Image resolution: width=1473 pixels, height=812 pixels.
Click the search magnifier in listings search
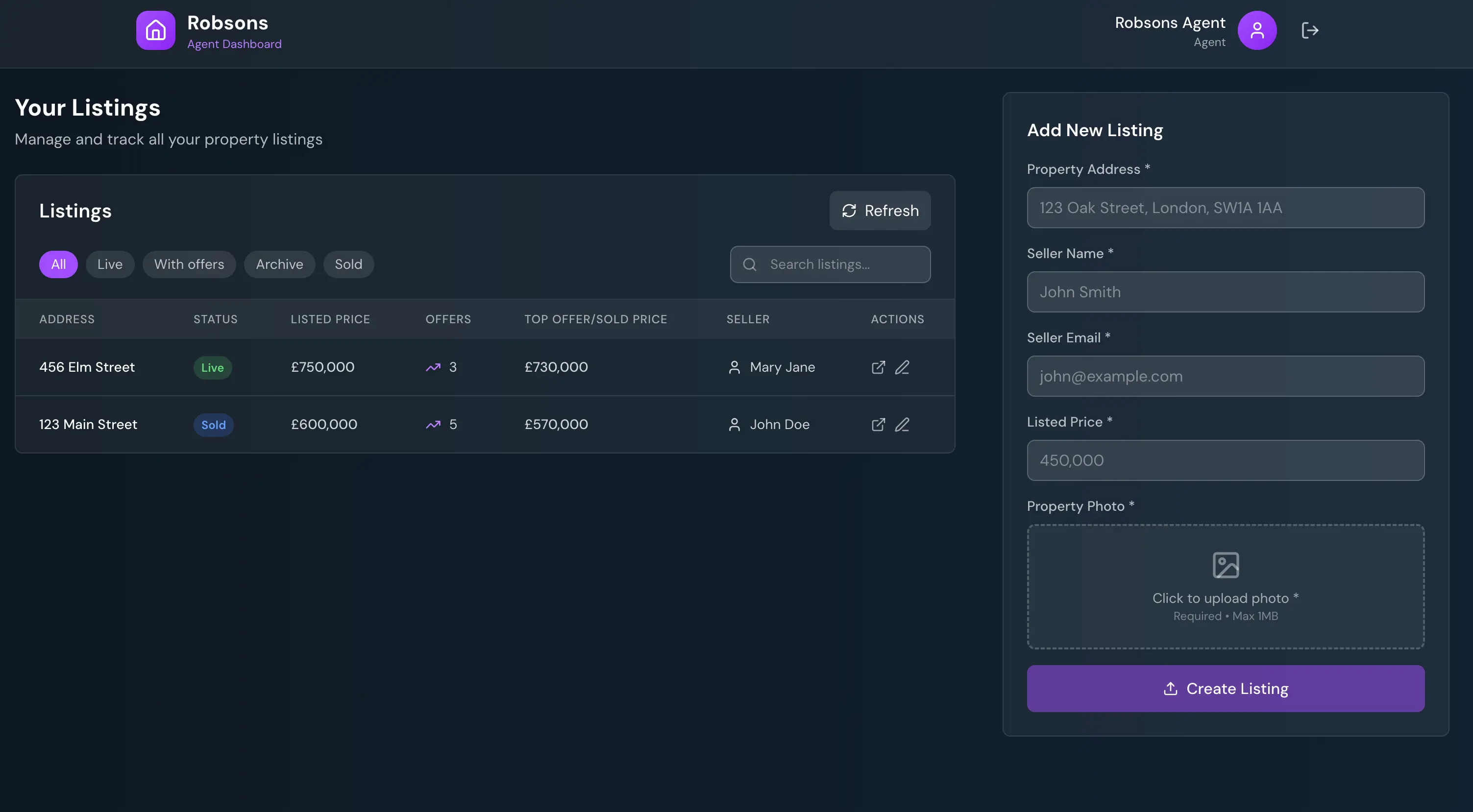click(x=750, y=264)
